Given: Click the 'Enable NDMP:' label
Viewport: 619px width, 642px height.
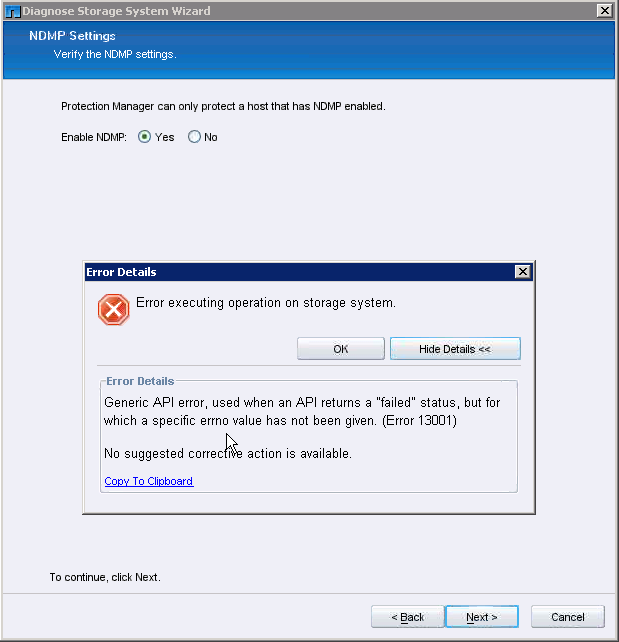Looking at the screenshot, I should (x=94, y=137).
